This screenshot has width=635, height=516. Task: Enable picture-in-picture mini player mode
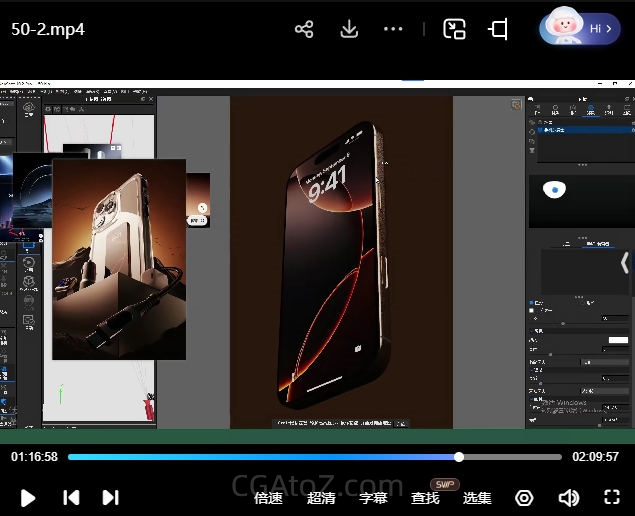454,29
